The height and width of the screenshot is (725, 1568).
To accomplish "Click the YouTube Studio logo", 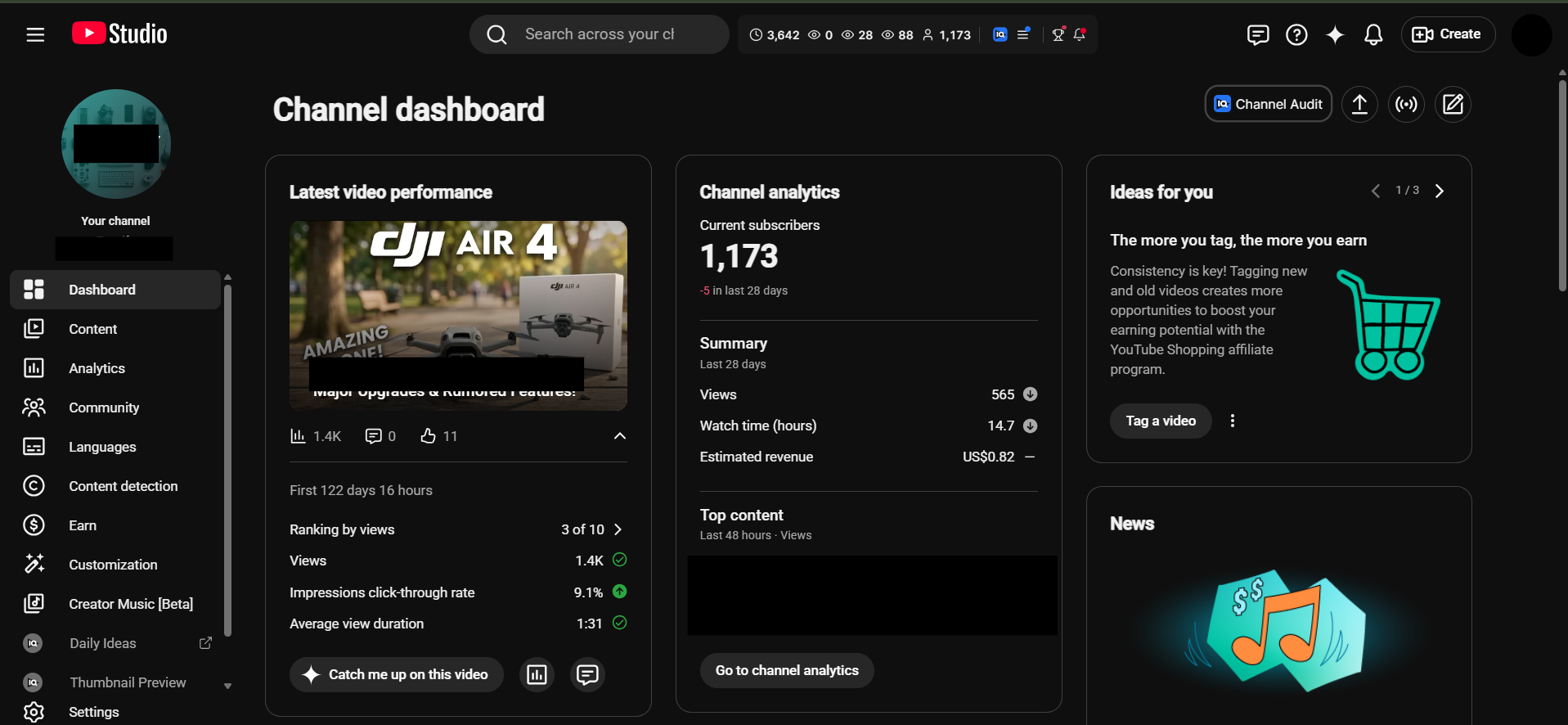I will [119, 34].
